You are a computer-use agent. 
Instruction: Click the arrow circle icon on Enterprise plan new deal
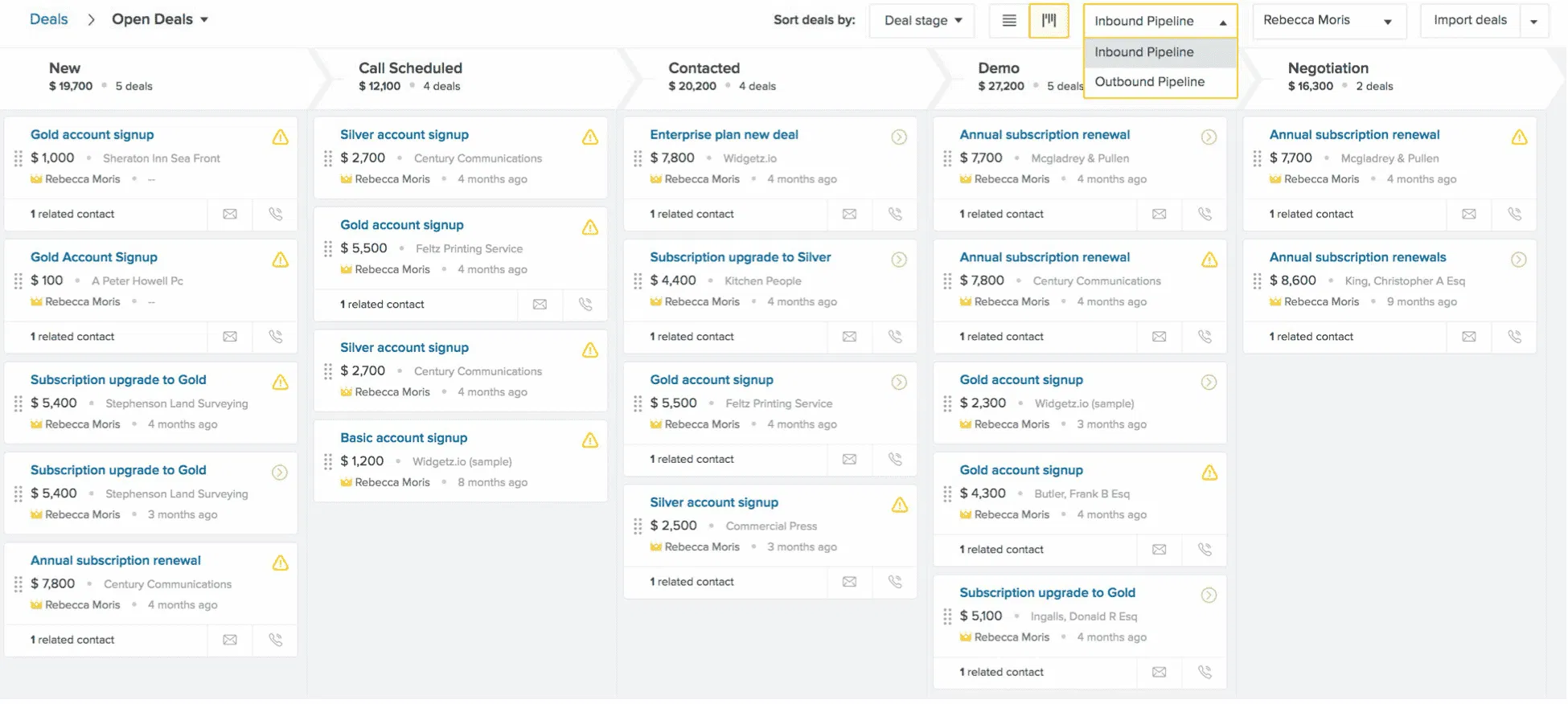tap(899, 137)
